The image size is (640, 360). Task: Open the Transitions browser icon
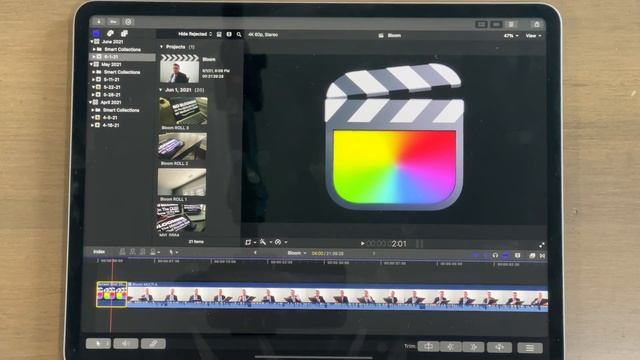point(542,256)
